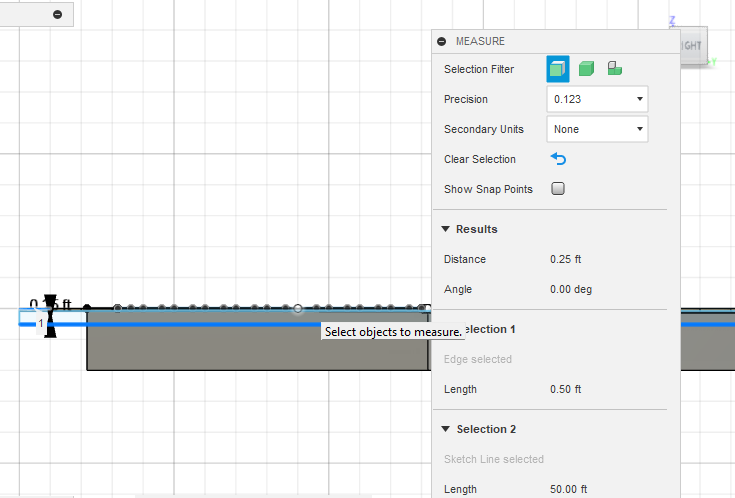Click the Angle value 0.00 deg
Image resolution: width=735 pixels, height=498 pixels.
click(571, 289)
